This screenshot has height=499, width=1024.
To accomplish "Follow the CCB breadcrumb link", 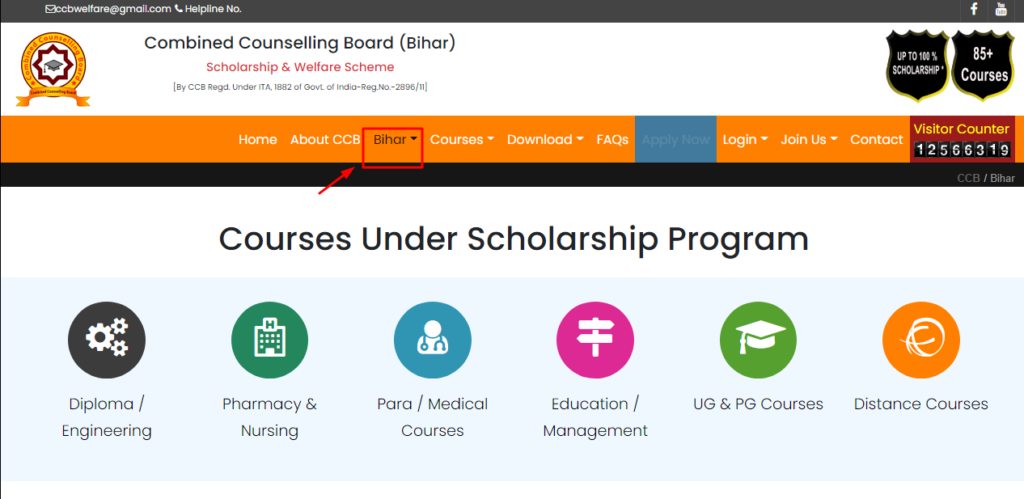I will tap(968, 178).
